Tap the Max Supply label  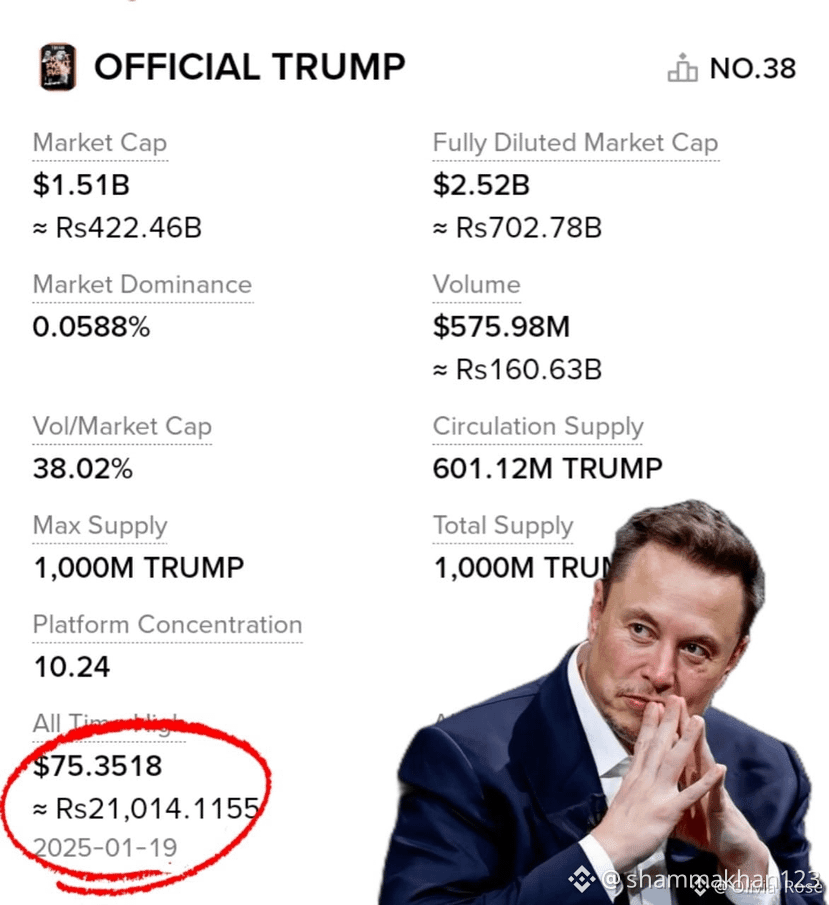pyautogui.click(x=100, y=526)
